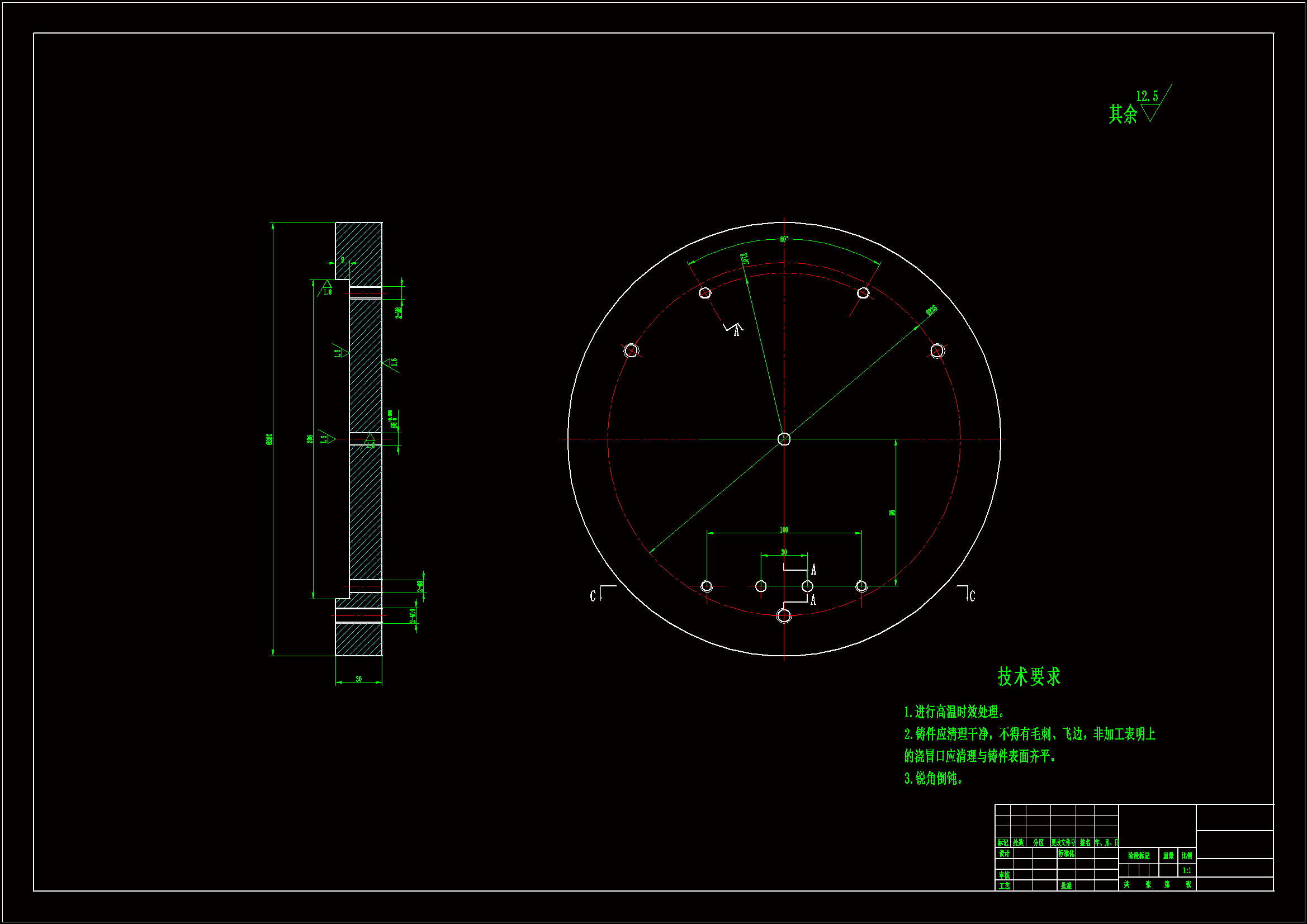Select the 技术要求 heading text
The width and height of the screenshot is (1307, 924).
[1029, 676]
